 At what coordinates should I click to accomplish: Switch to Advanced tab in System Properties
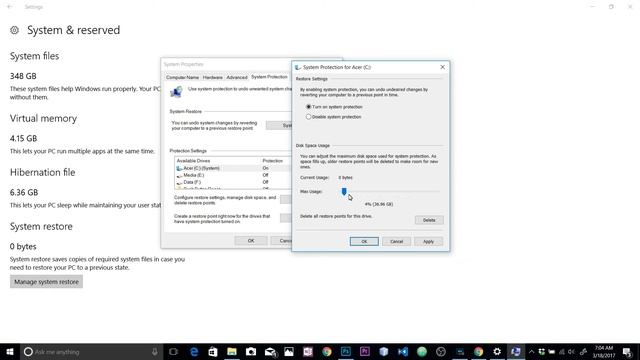tap(237, 77)
